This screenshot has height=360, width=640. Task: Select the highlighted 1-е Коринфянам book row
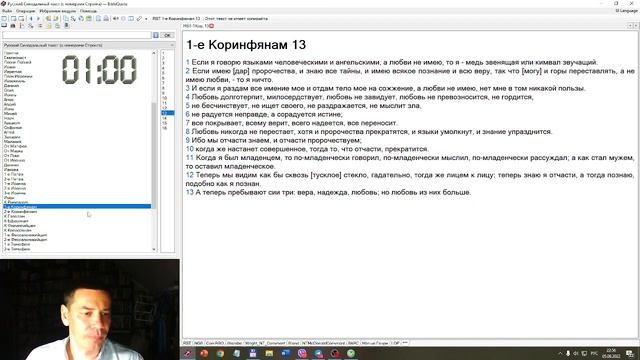[77, 207]
